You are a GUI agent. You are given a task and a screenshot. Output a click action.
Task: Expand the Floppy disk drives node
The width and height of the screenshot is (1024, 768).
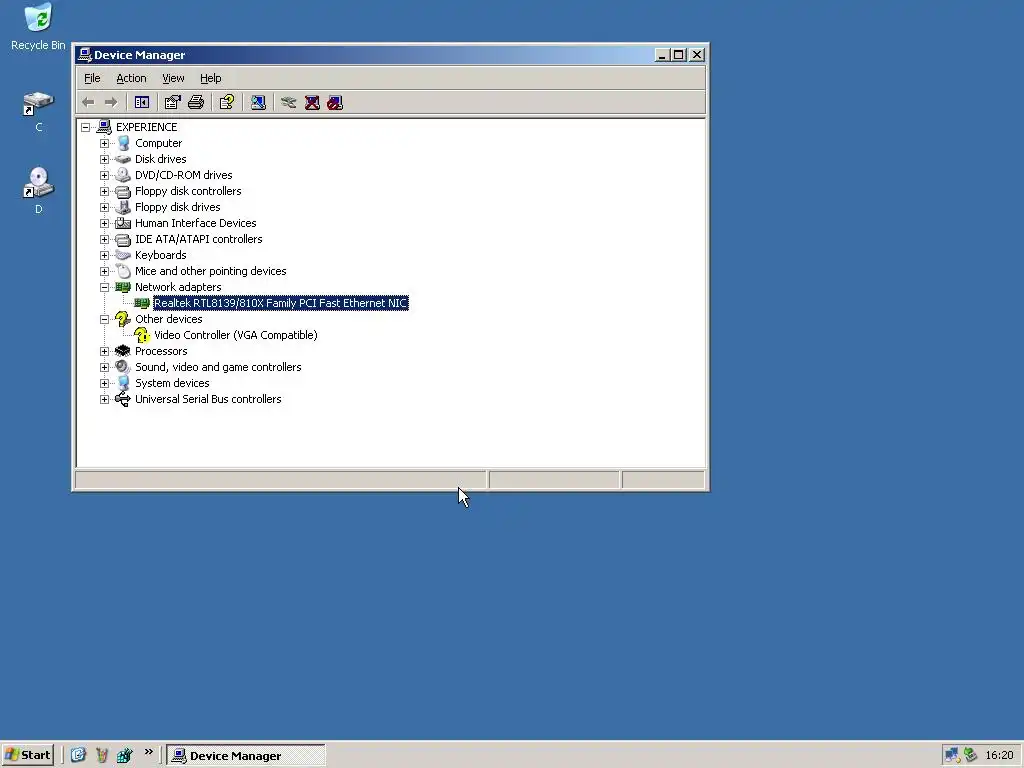tap(104, 207)
